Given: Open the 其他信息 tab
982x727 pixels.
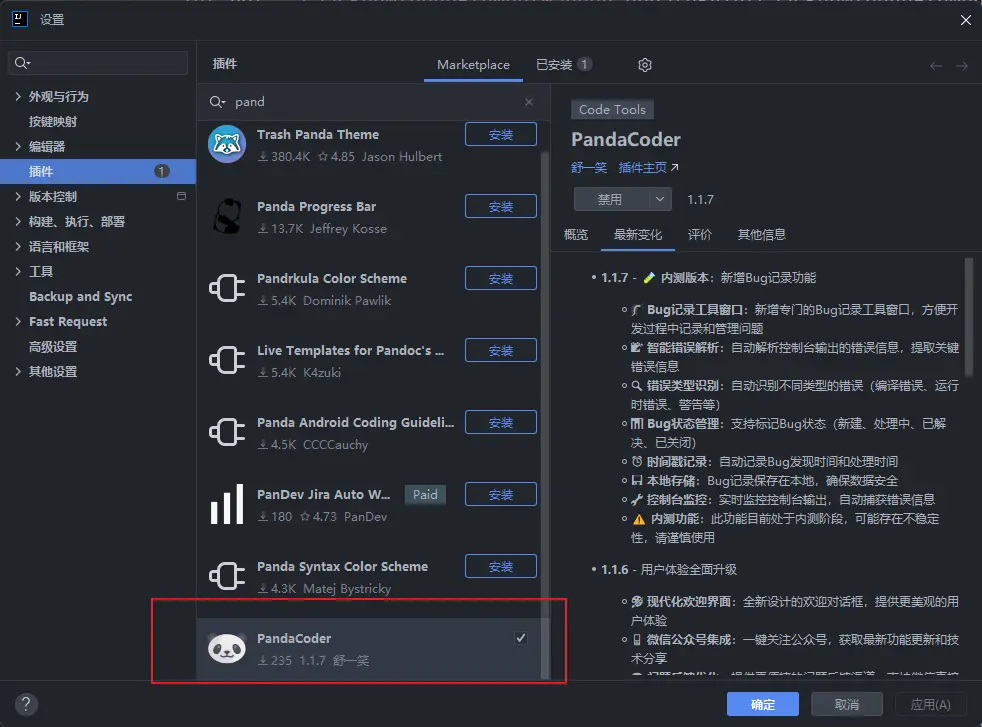Looking at the screenshot, I should [x=762, y=234].
